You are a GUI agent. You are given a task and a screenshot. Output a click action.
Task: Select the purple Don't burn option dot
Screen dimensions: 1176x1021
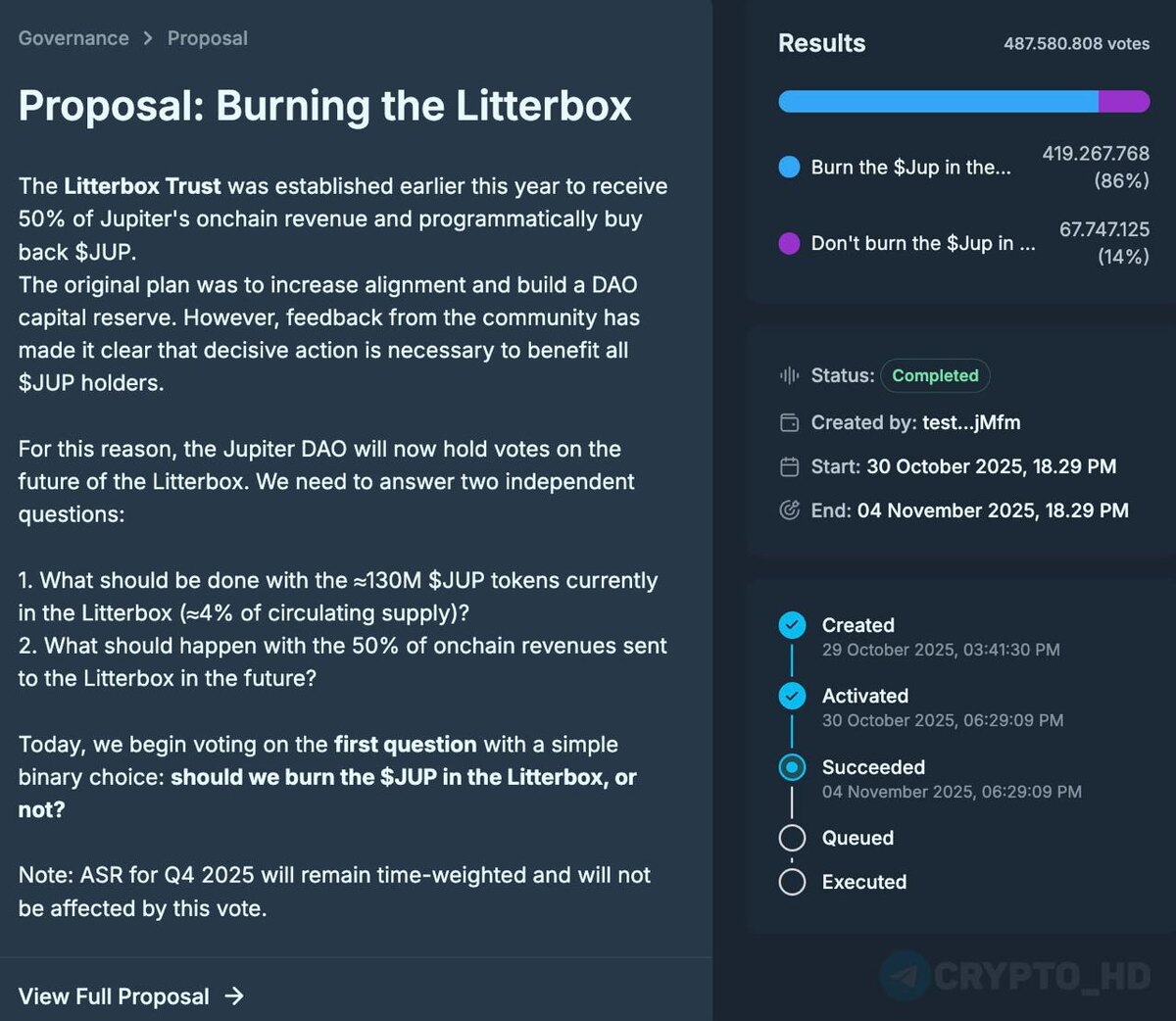click(x=789, y=243)
